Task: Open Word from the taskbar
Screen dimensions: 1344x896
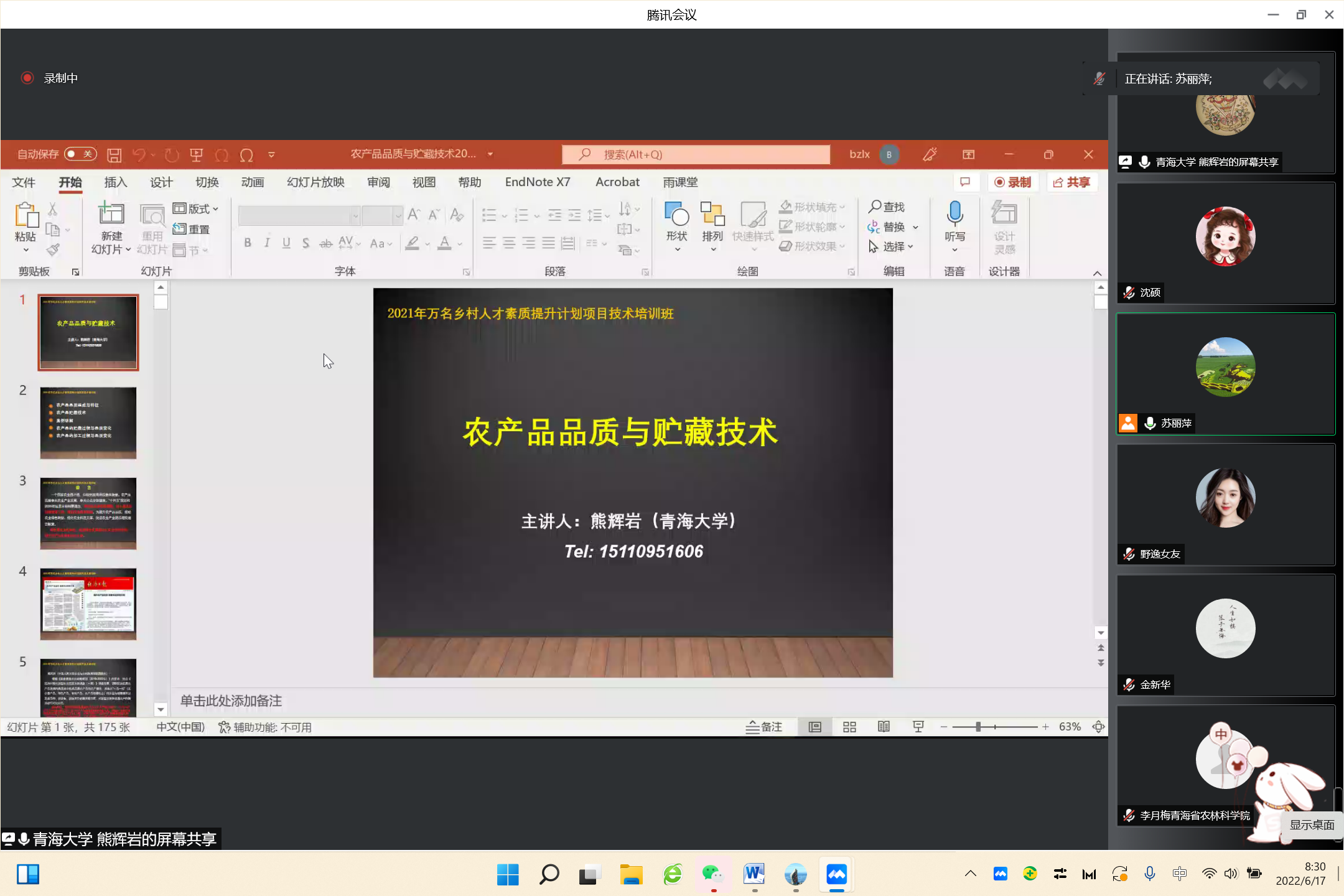Action: [x=754, y=875]
